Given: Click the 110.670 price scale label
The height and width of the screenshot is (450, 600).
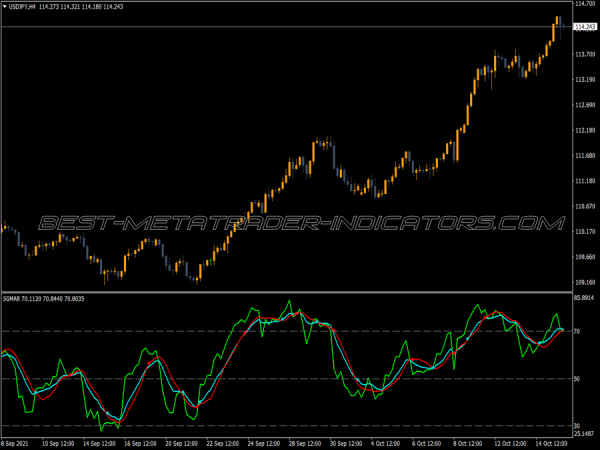Looking at the screenshot, I should (x=585, y=206).
